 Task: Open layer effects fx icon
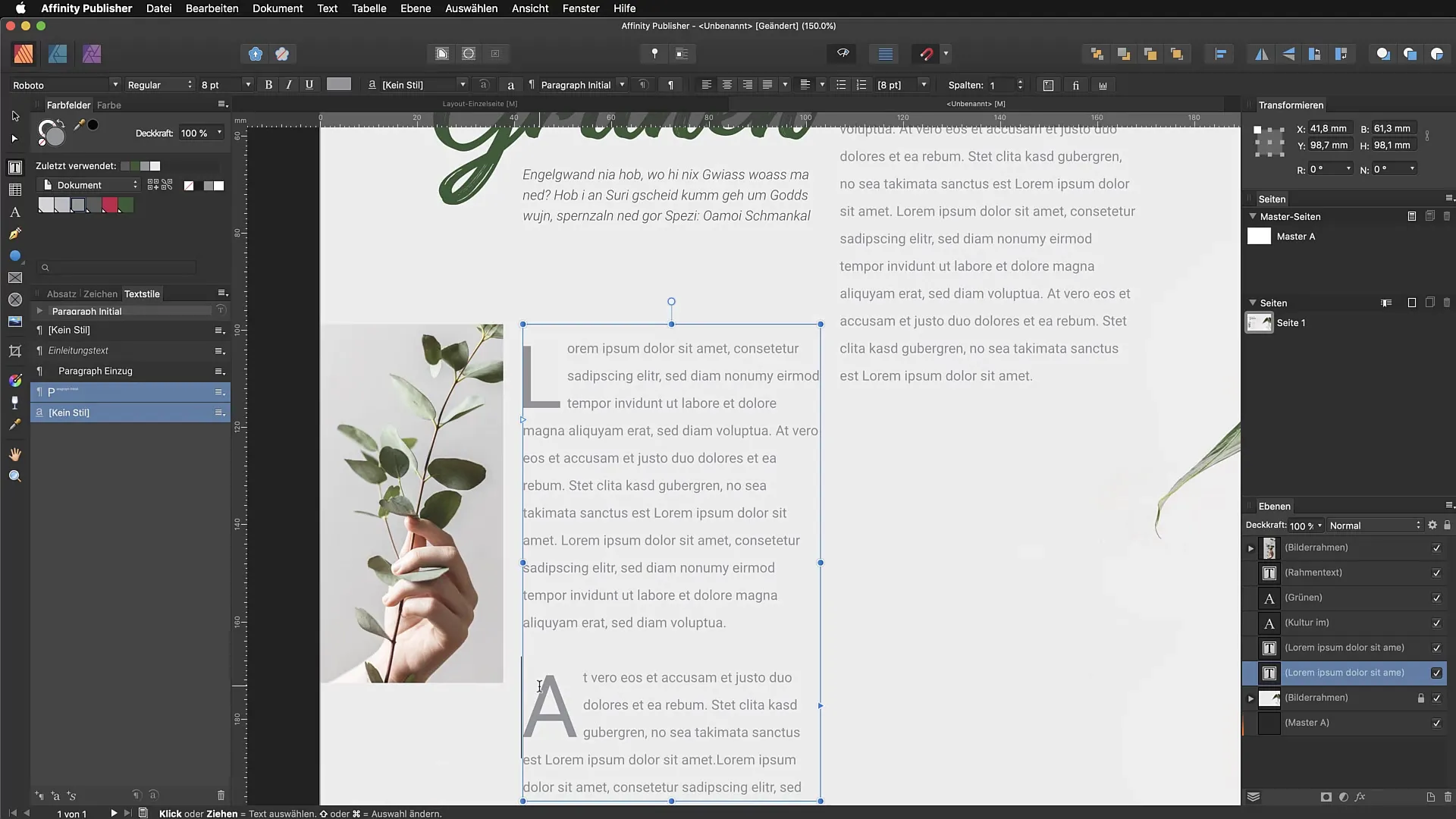[x=1360, y=797]
